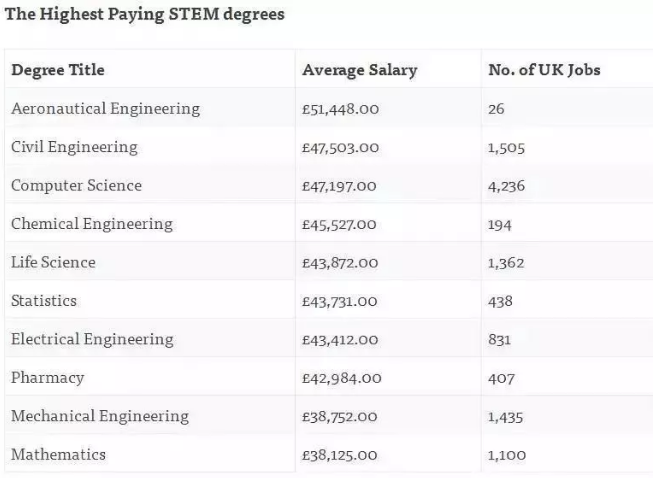
Task: Click the Degree Title column header
Action: pyautogui.click(x=58, y=70)
